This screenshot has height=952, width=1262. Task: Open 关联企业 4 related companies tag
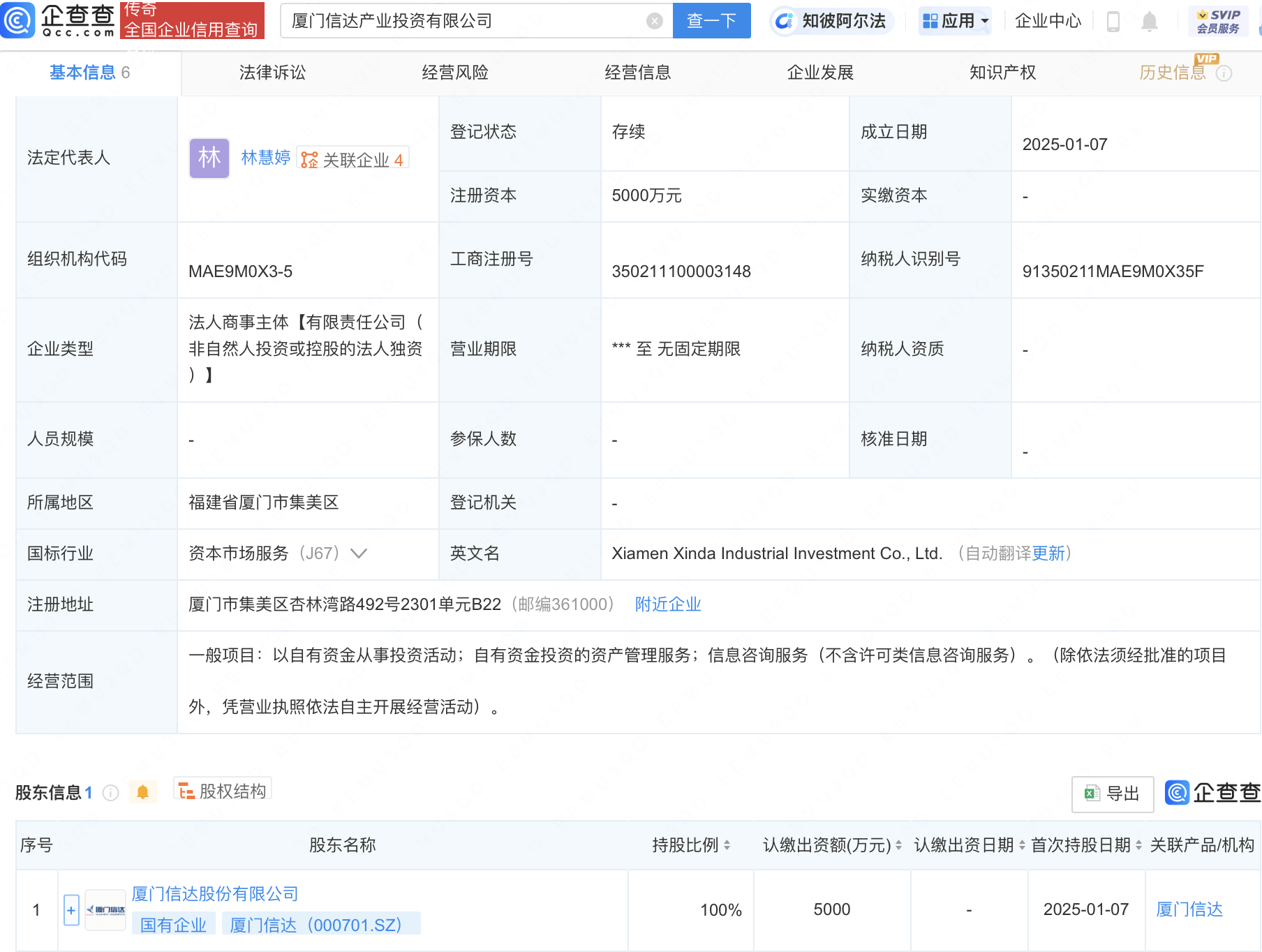[x=352, y=159]
